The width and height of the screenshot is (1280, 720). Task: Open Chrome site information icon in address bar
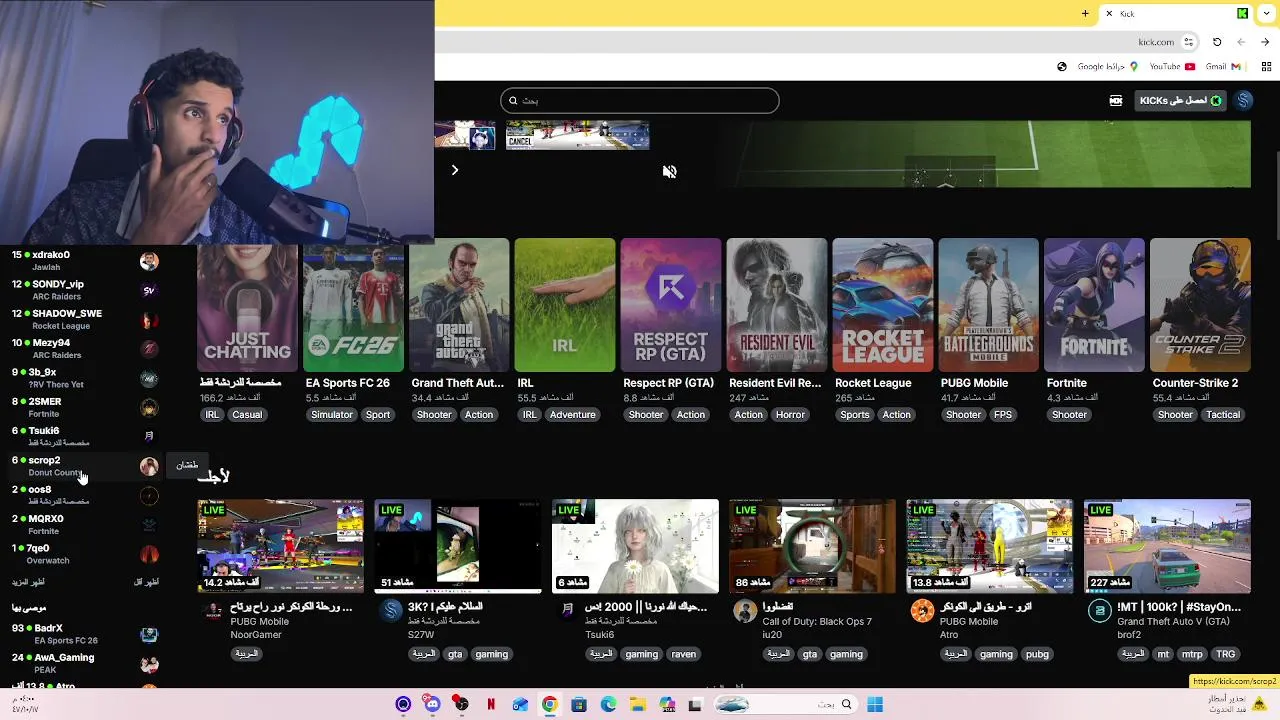[x=1188, y=42]
